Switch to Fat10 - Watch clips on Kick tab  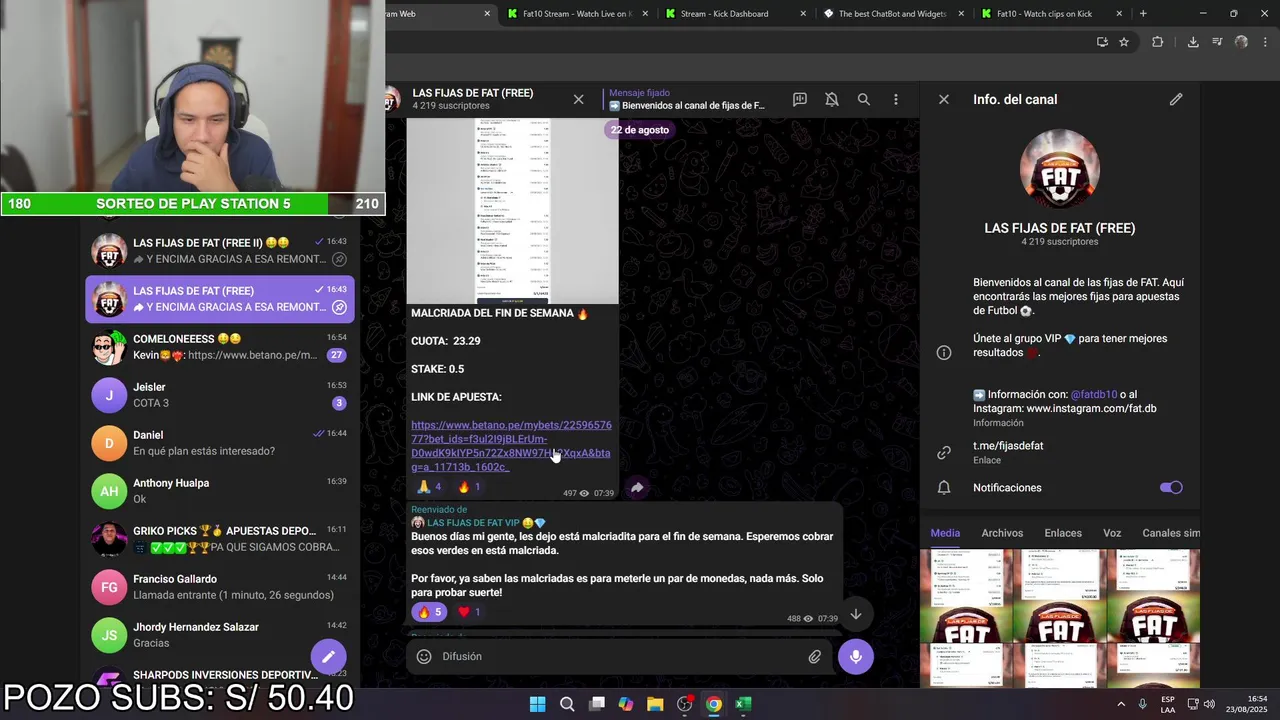(1049, 14)
